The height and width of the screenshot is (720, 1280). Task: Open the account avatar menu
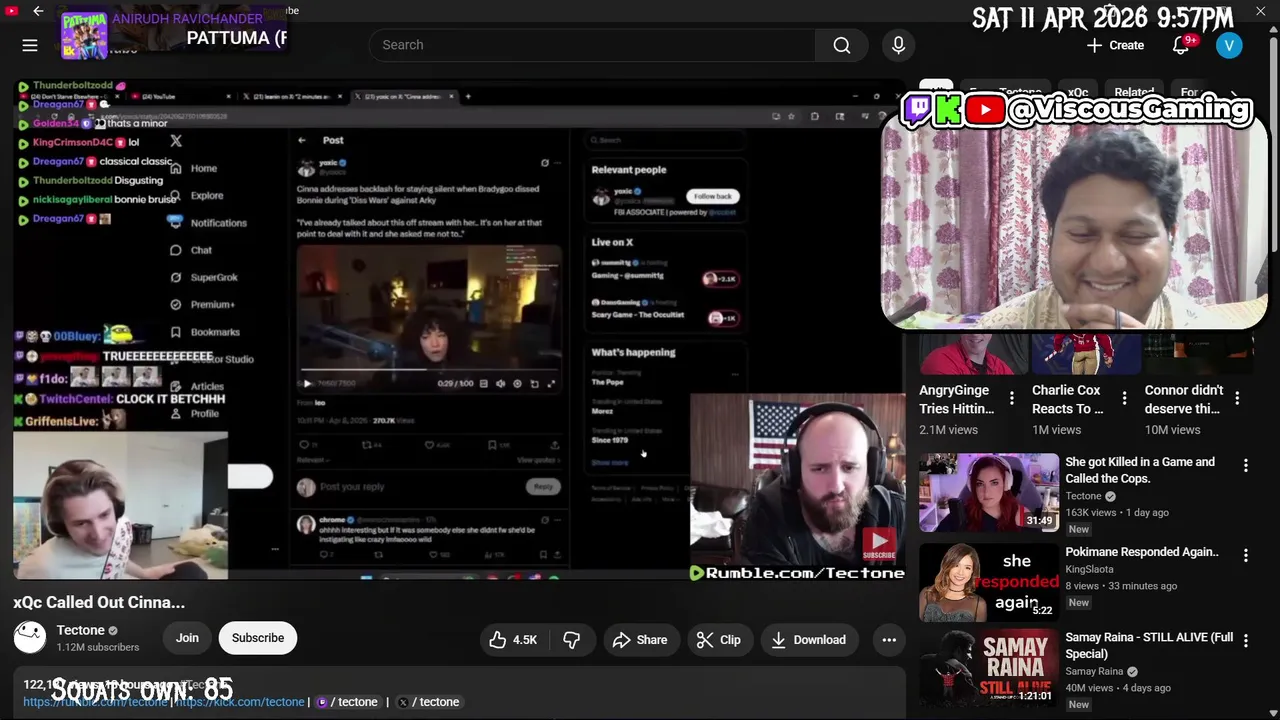[x=1229, y=45]
